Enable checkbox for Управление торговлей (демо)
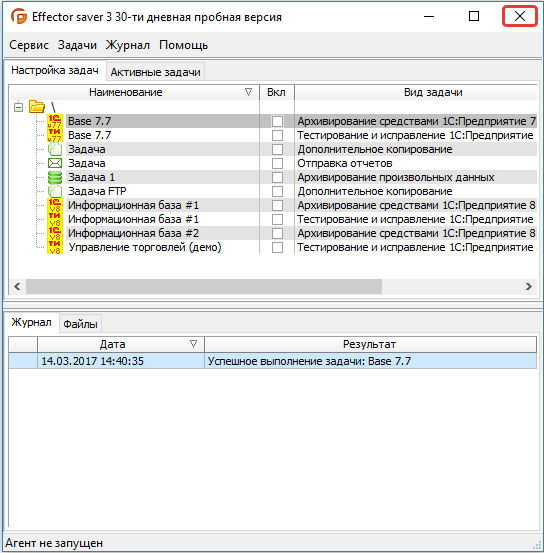The width and height of the screenshot is (544, 553). click(277, 248)
